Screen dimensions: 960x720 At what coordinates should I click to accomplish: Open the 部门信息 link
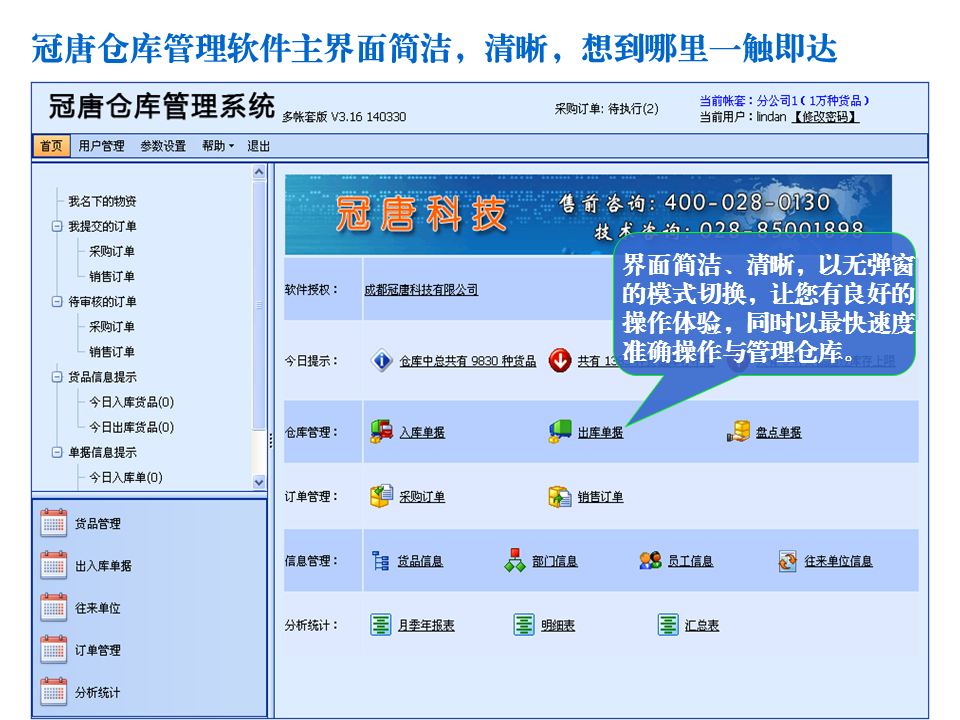555,561
